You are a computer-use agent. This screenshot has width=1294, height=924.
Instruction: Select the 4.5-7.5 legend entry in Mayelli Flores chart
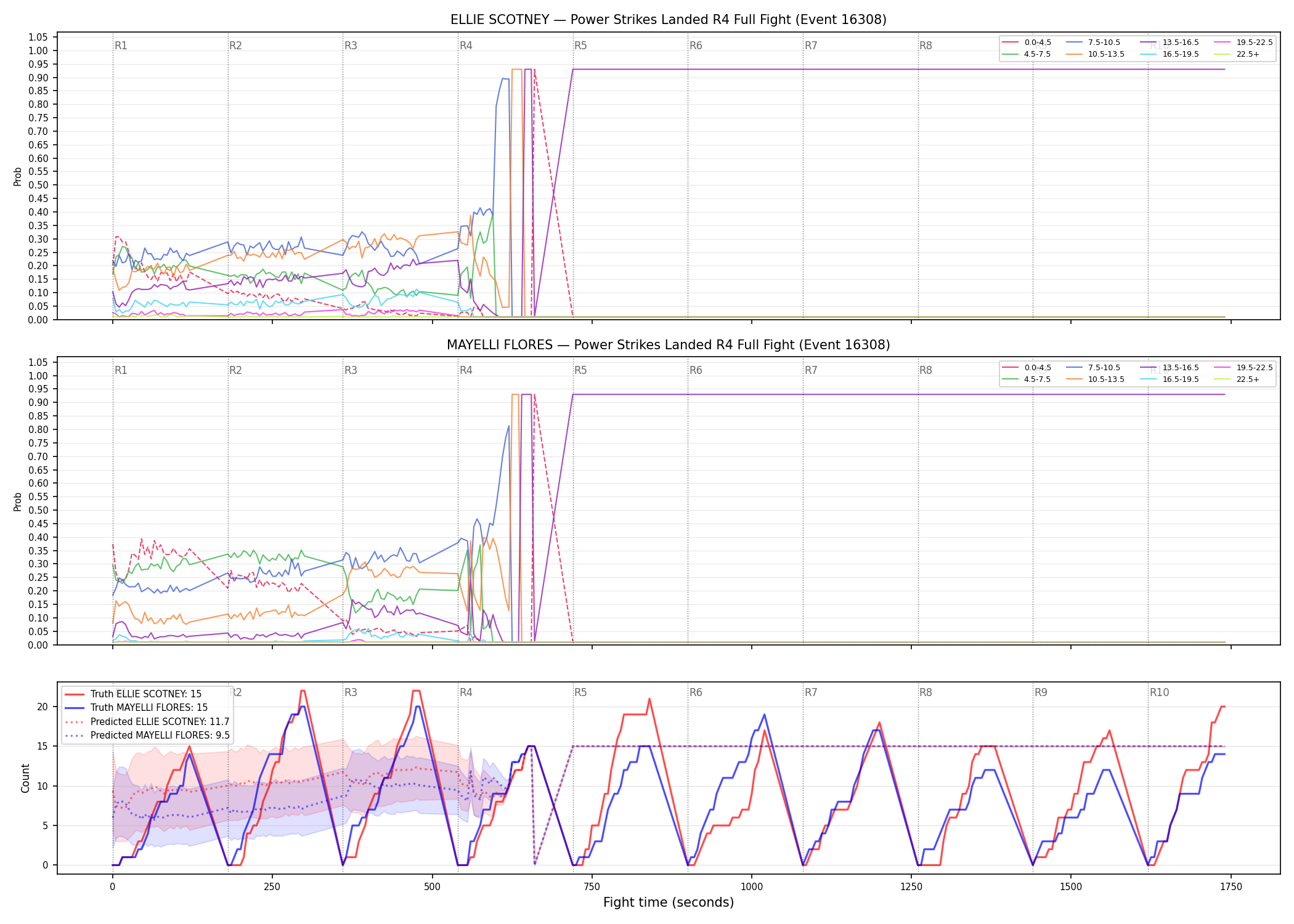(1027, 379)
